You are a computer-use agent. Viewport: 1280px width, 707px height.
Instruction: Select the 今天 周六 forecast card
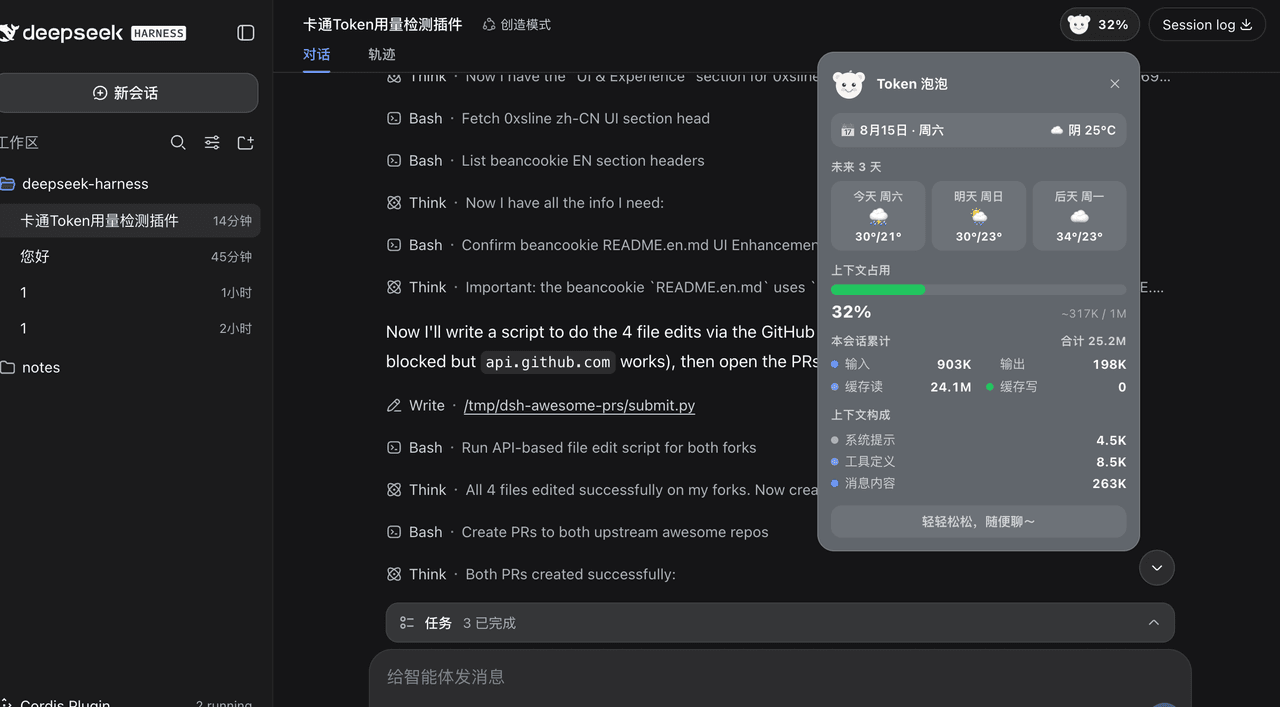pyautogui.click(x=878, y=215)
